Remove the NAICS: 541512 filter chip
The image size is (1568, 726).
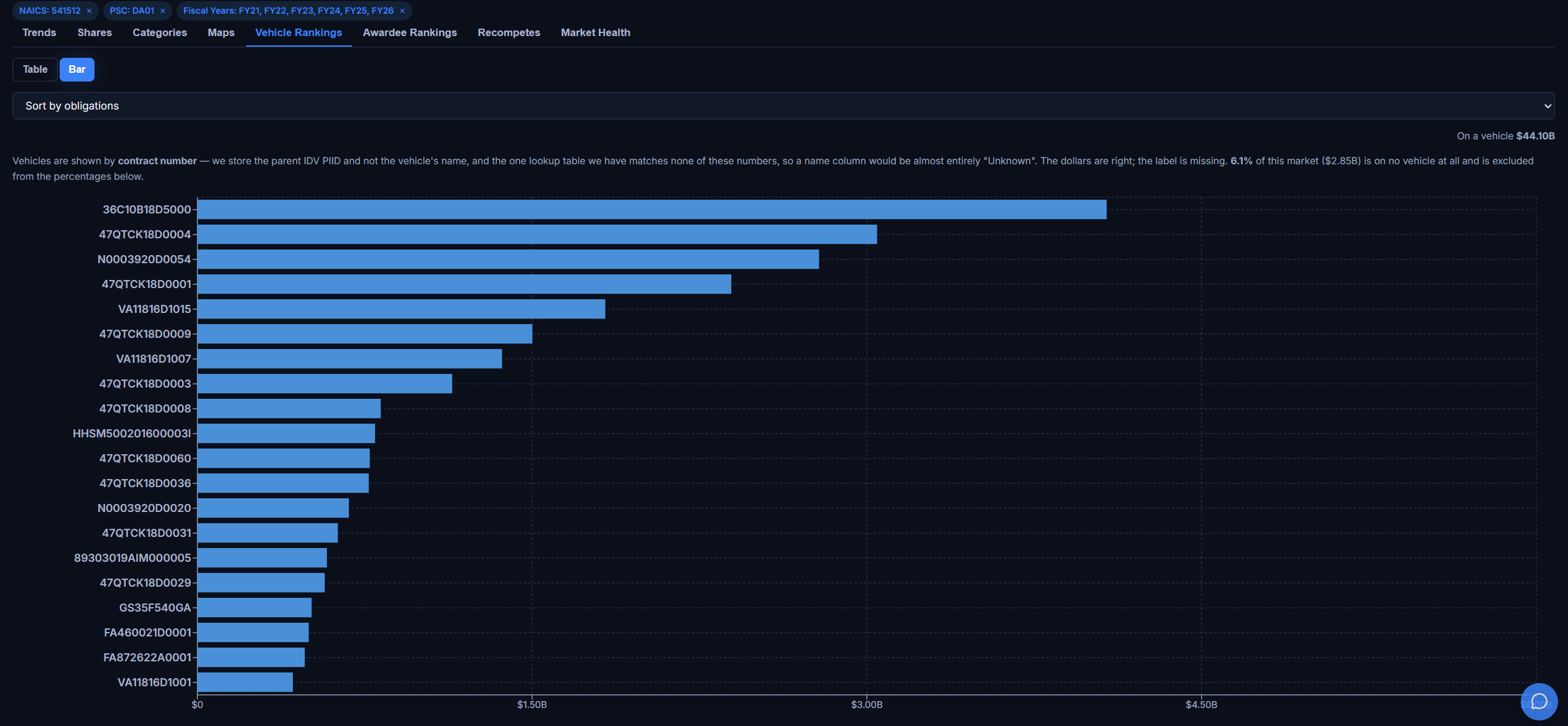pos(89,11)
